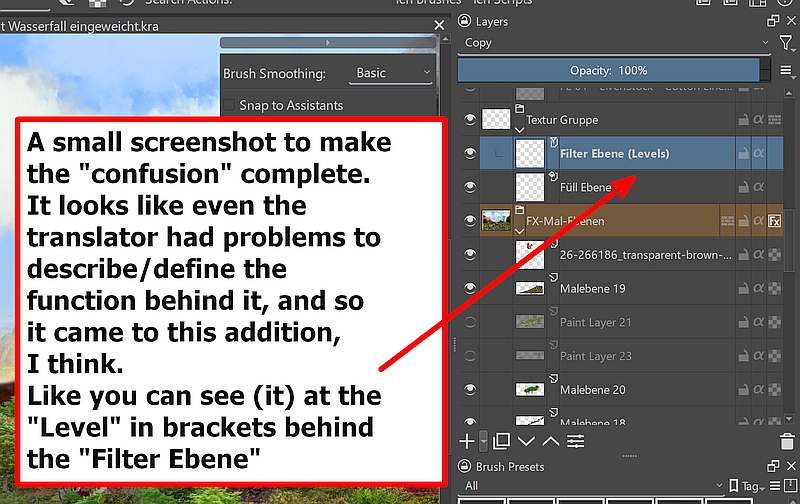Image resolution: width=800 pixels, height=504 pixels.
Task: Select the Paint Layer 21 layer
Action: (595, 322)
